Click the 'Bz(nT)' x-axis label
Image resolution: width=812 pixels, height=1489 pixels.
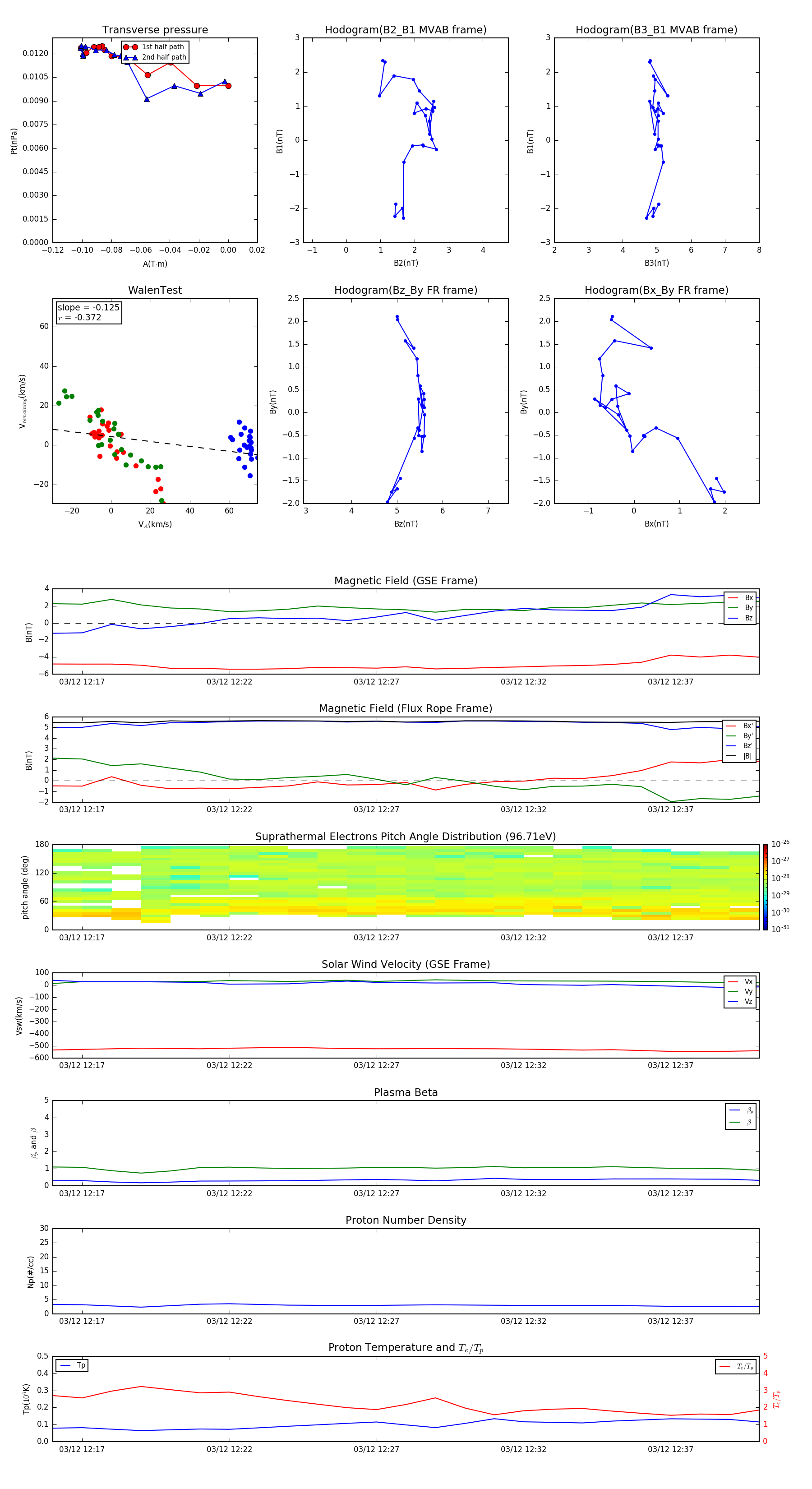[x=406, y=524]
